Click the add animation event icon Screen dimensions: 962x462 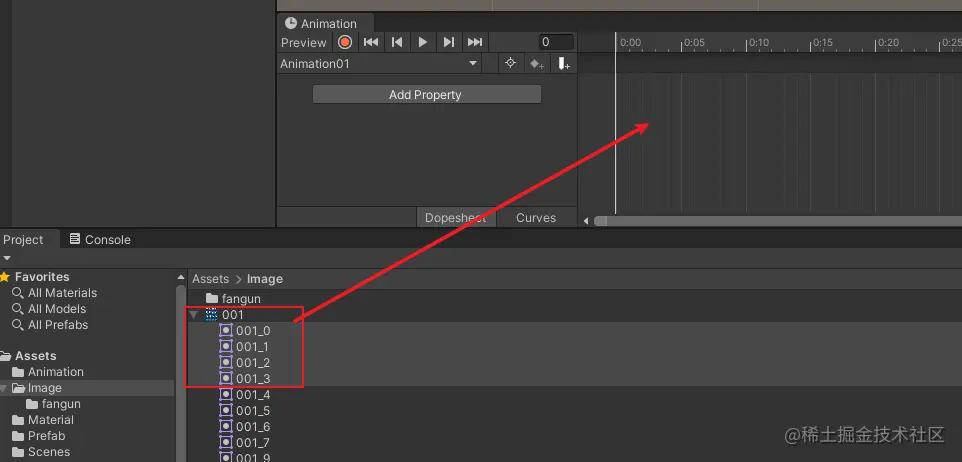click(564, 64)
